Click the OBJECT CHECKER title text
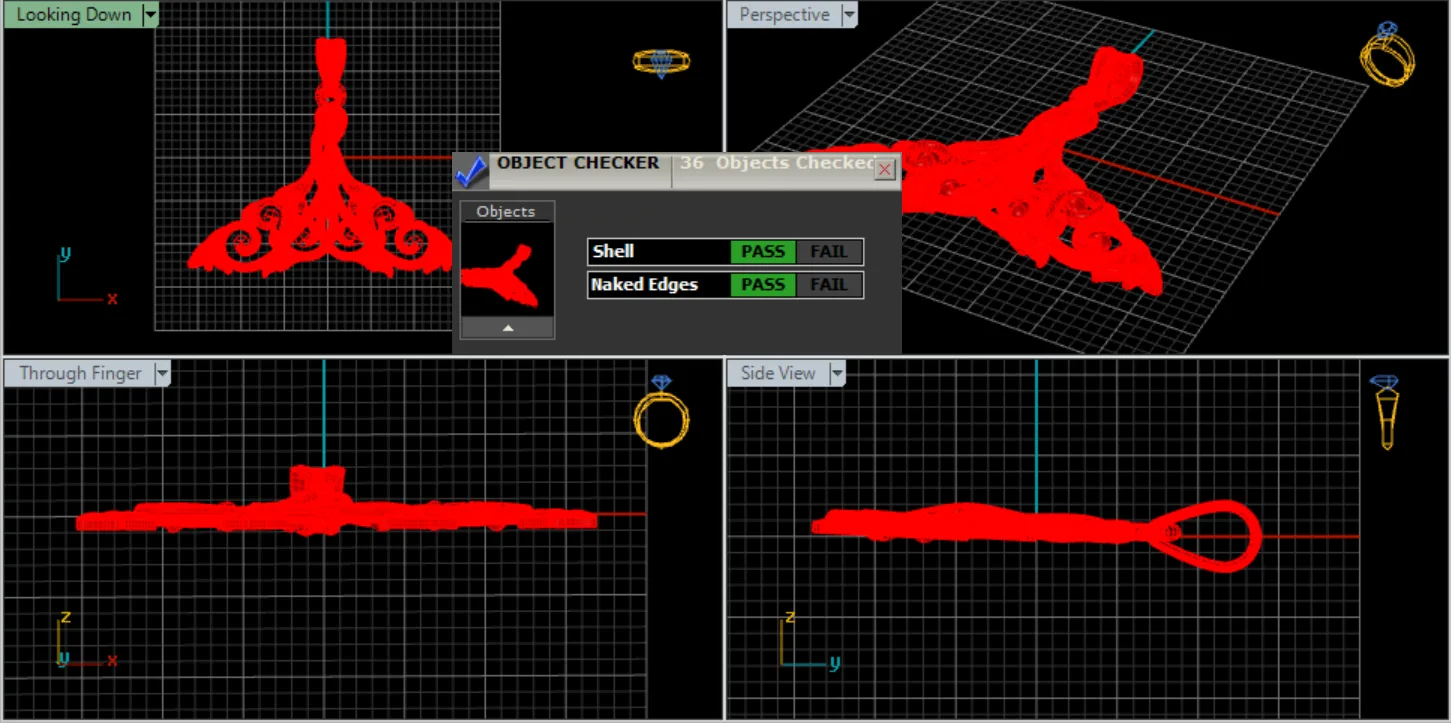 [578, 163]
